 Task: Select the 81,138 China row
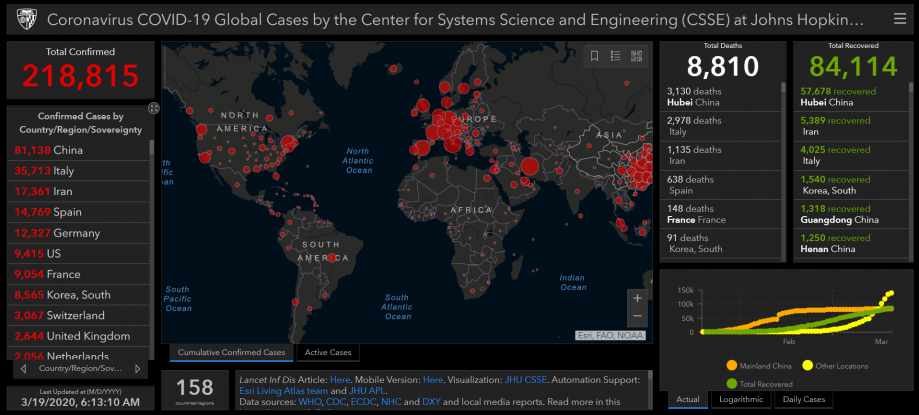point(78,150)
